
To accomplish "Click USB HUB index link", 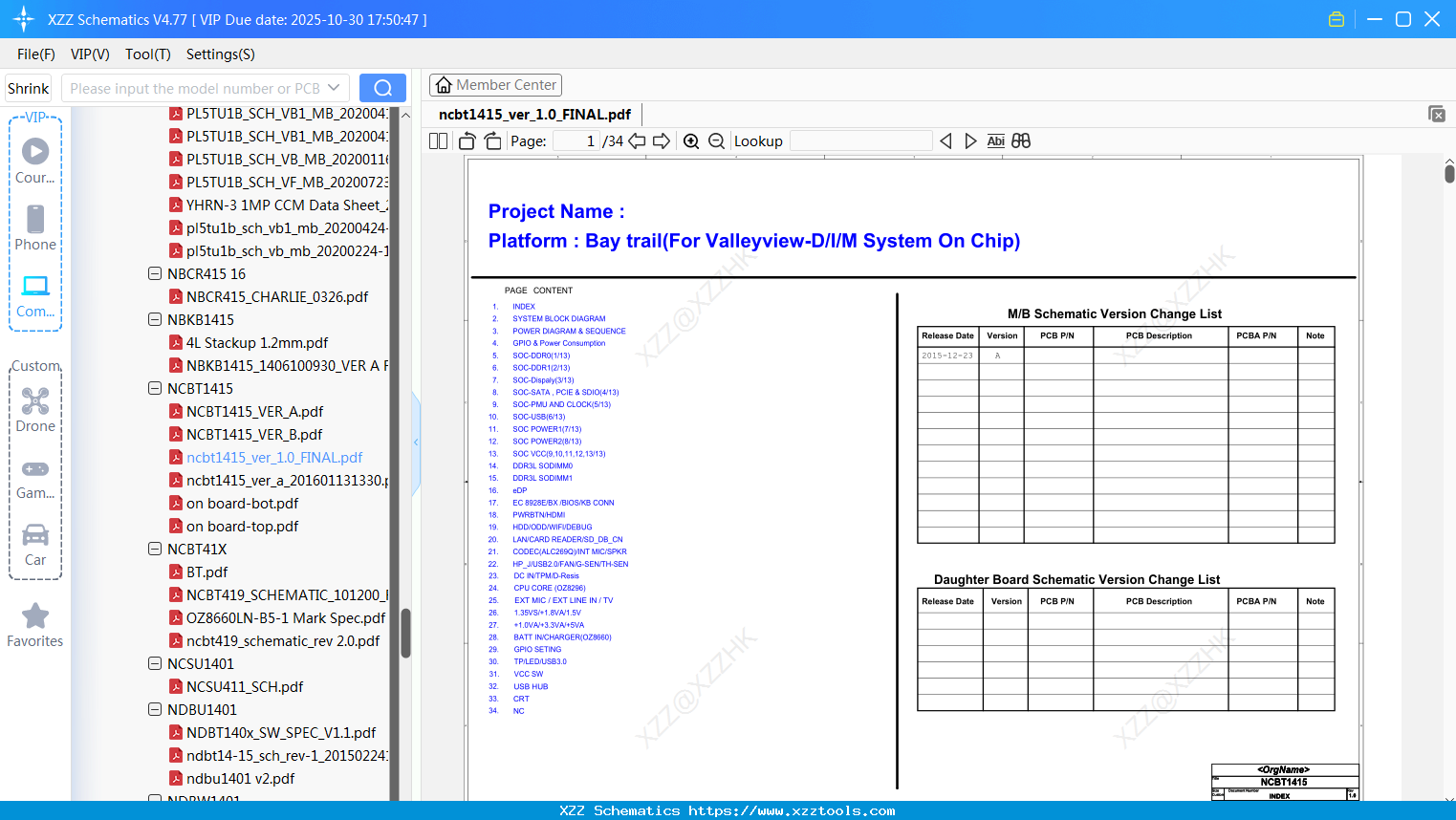I will 531,686.
